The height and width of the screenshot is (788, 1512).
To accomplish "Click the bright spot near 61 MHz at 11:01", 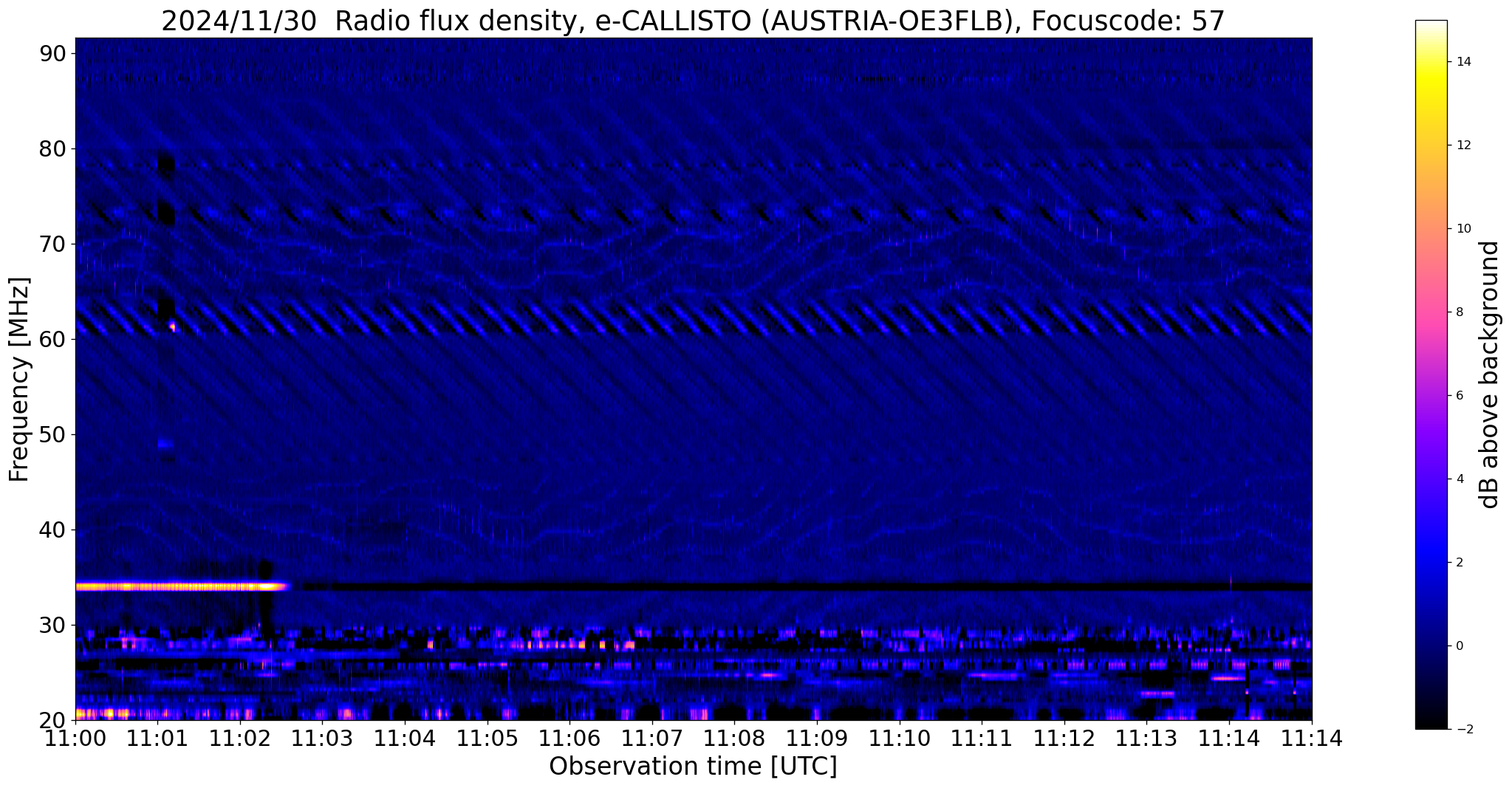I will 172,326.
